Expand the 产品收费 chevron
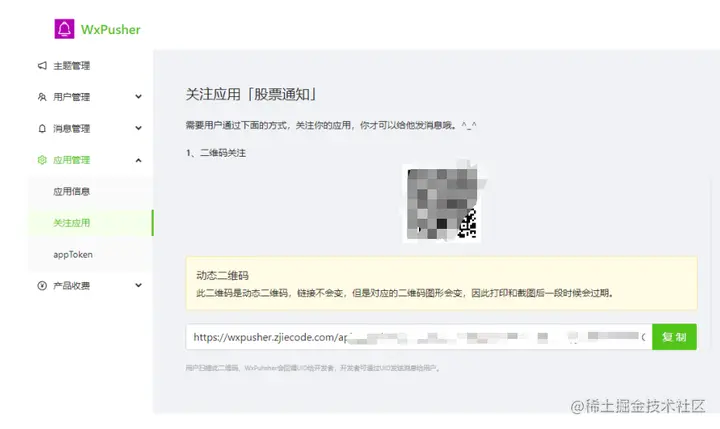The width and height of the screenshot is (720, 429). [x=138, y=285]
